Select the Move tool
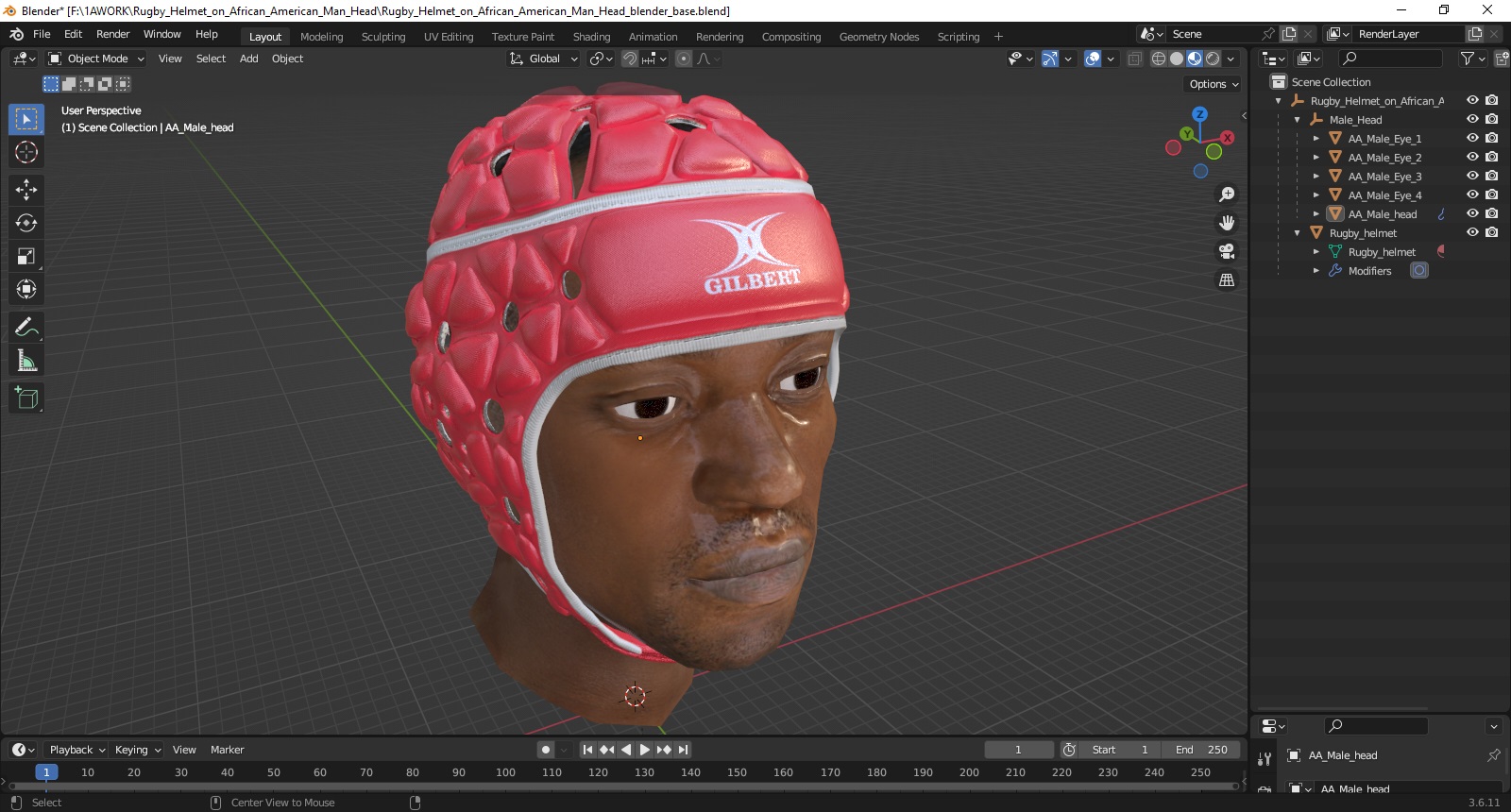 [x=26, y=190]
